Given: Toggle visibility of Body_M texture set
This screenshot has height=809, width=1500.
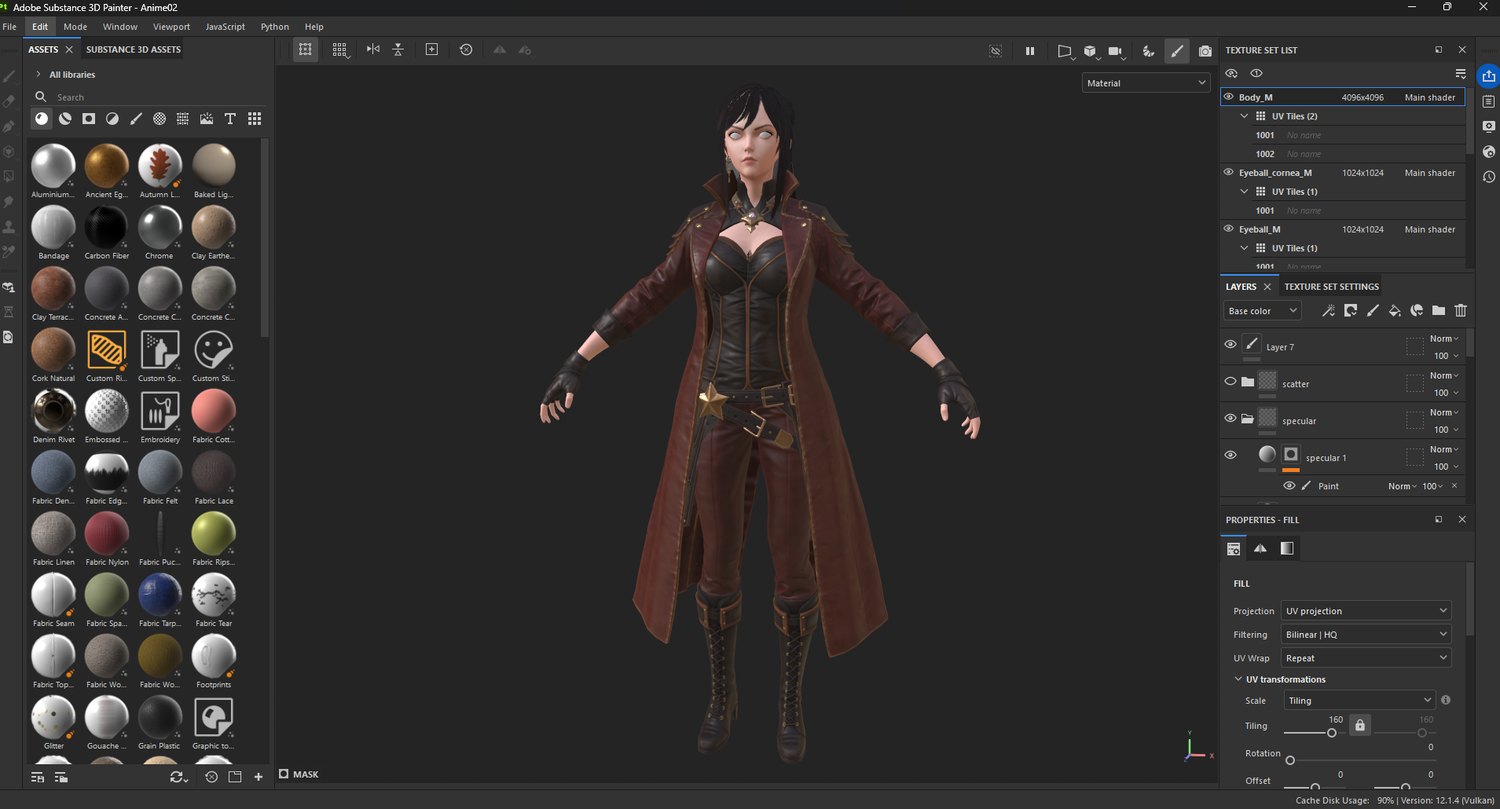Looking at the screenshot, I should click(x=1229, y=97).
